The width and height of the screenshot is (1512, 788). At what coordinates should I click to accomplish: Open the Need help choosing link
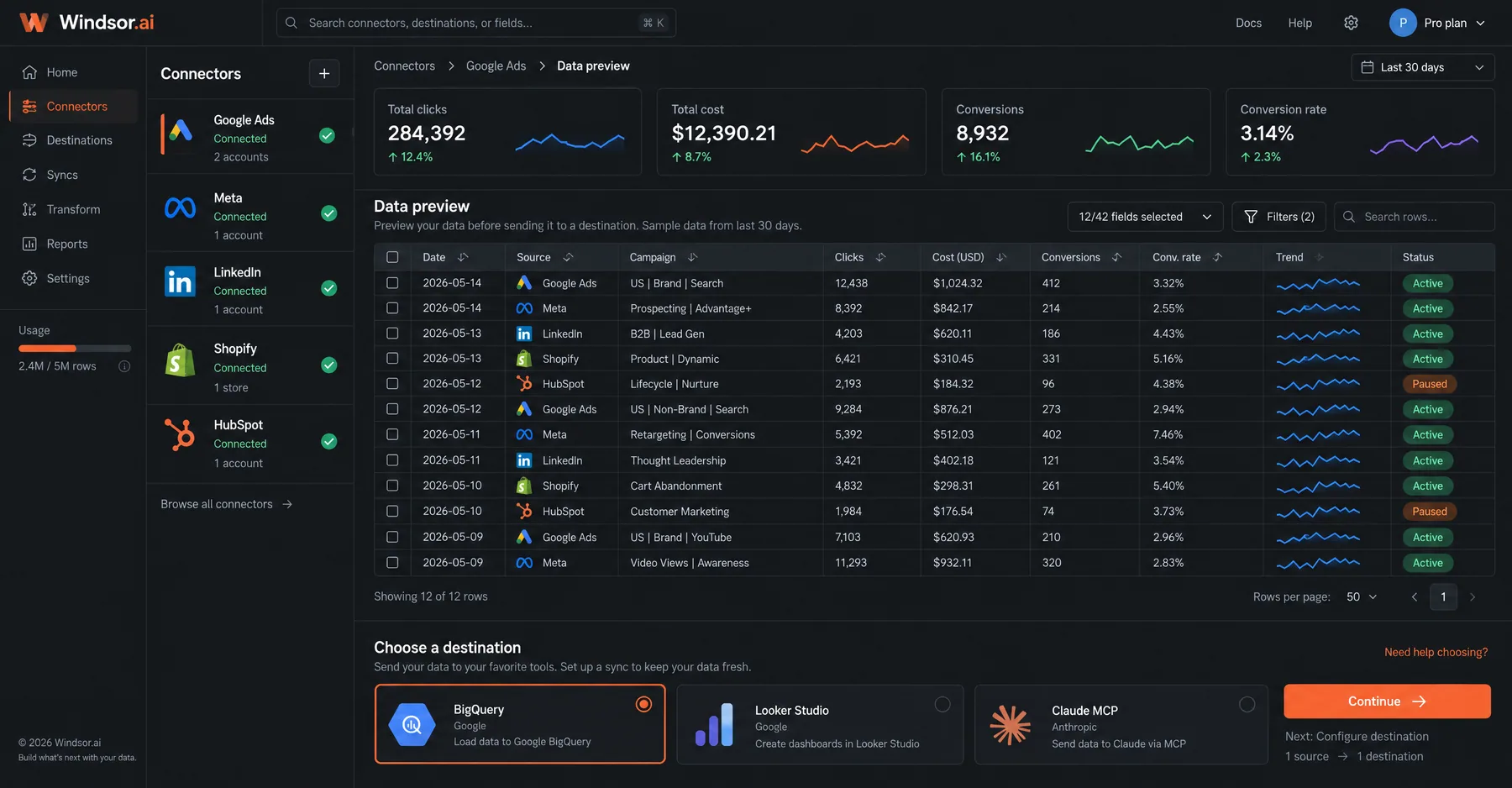click(1436, 652)
